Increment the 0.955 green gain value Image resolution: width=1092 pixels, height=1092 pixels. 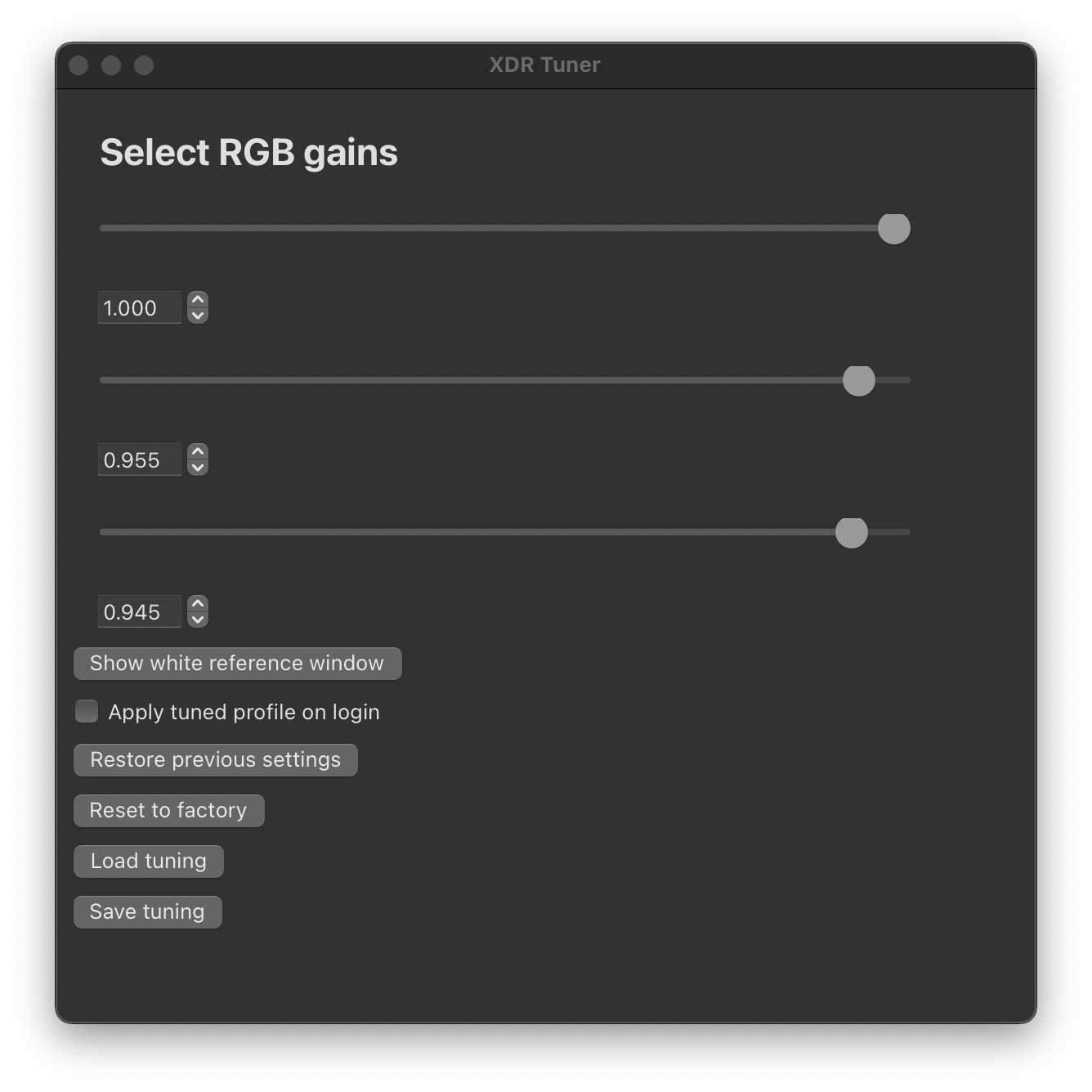pyautogui.click(x=196, y=453)
